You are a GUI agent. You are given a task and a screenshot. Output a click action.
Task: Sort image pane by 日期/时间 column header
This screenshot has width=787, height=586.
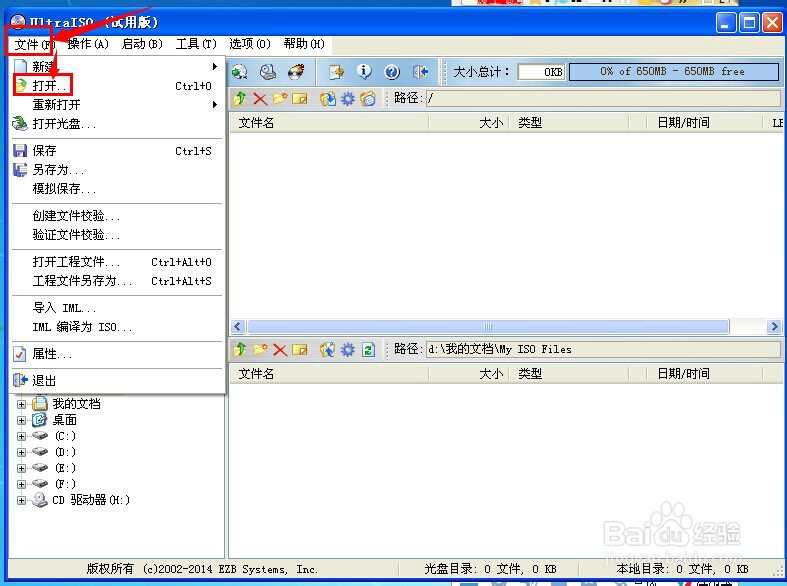click(704, 123)
